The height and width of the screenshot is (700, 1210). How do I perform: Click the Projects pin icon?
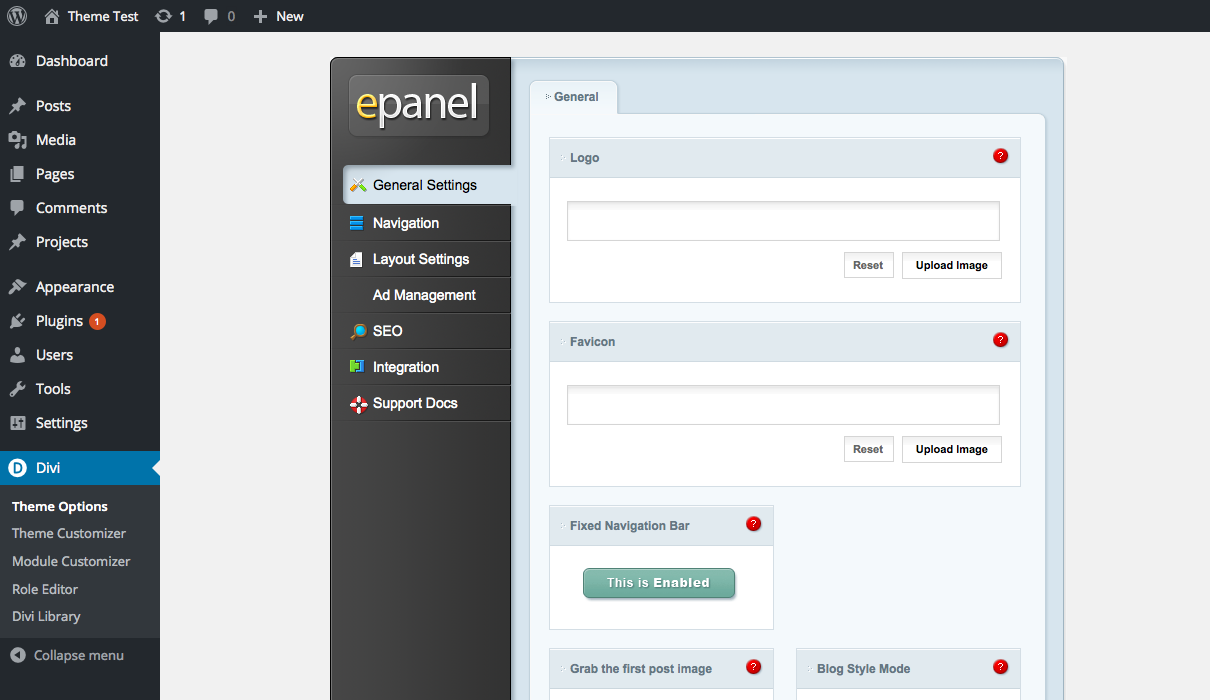point(17,242)
